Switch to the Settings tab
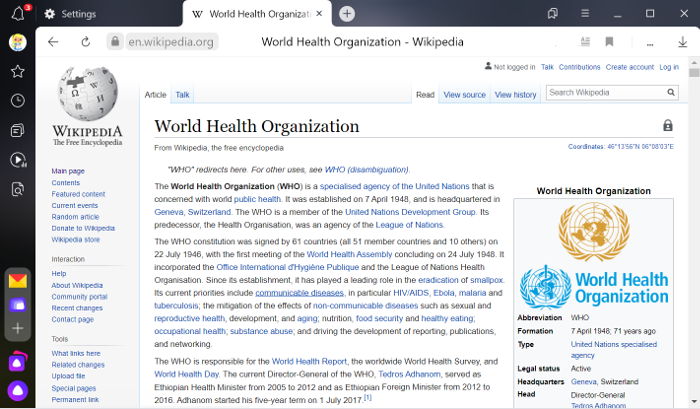Image resolution: width=700 pixels, height=409 pixels. pos(71,14)
